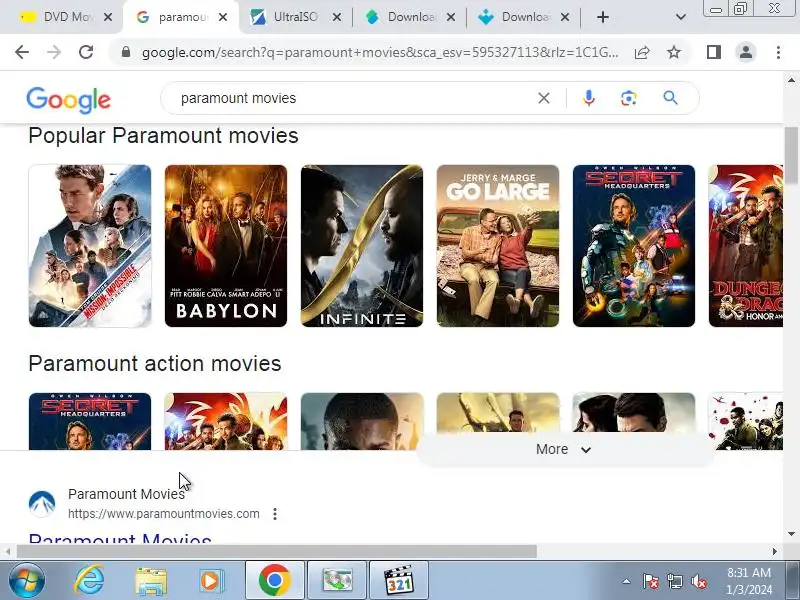Screen dimensions: 800x600
Task: Open the Windows Start menu
Action: click(27, 581)
